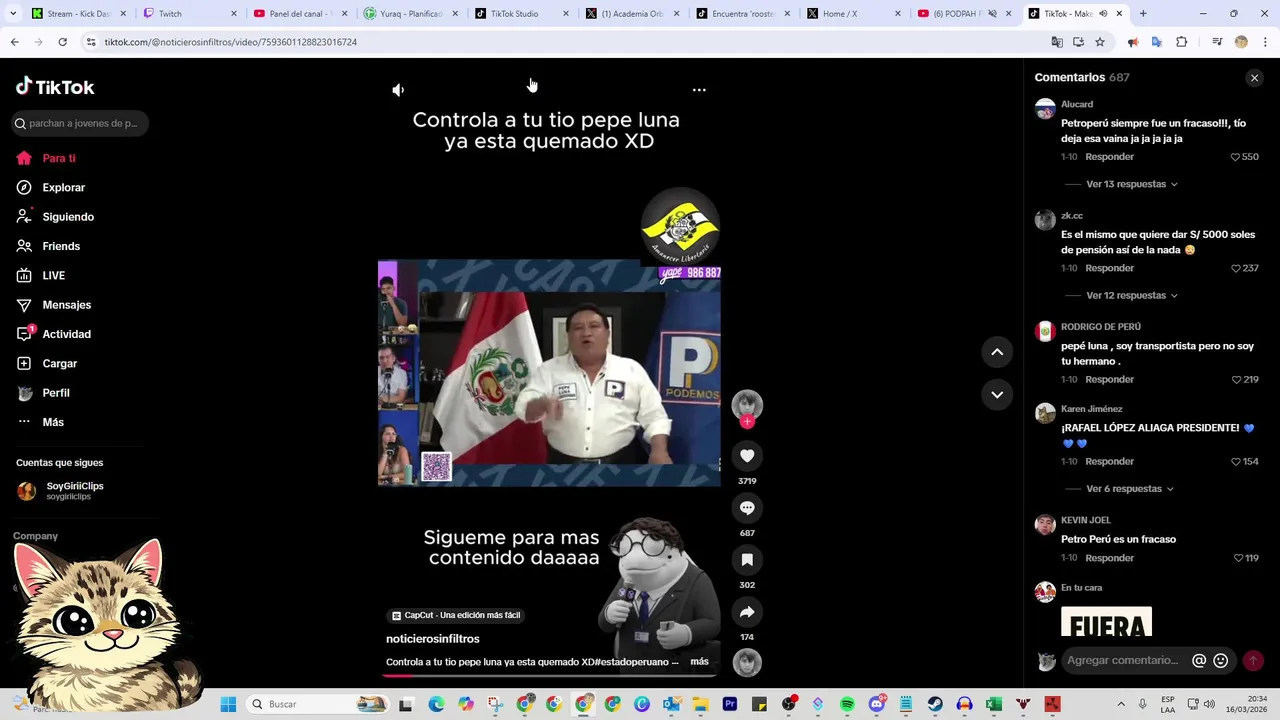Image resolution: width=1280 pixels, height=720 pixels.
Task: Reply to zk.cc's comment
Action: tap(1109, 268)
